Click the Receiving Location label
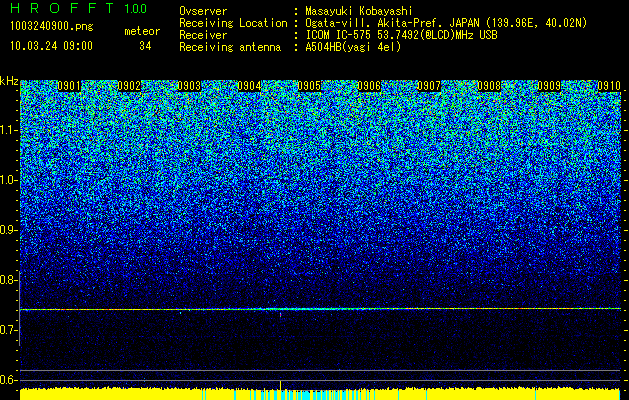Viewport: 629px width, 400px height. tap(233, 23)
